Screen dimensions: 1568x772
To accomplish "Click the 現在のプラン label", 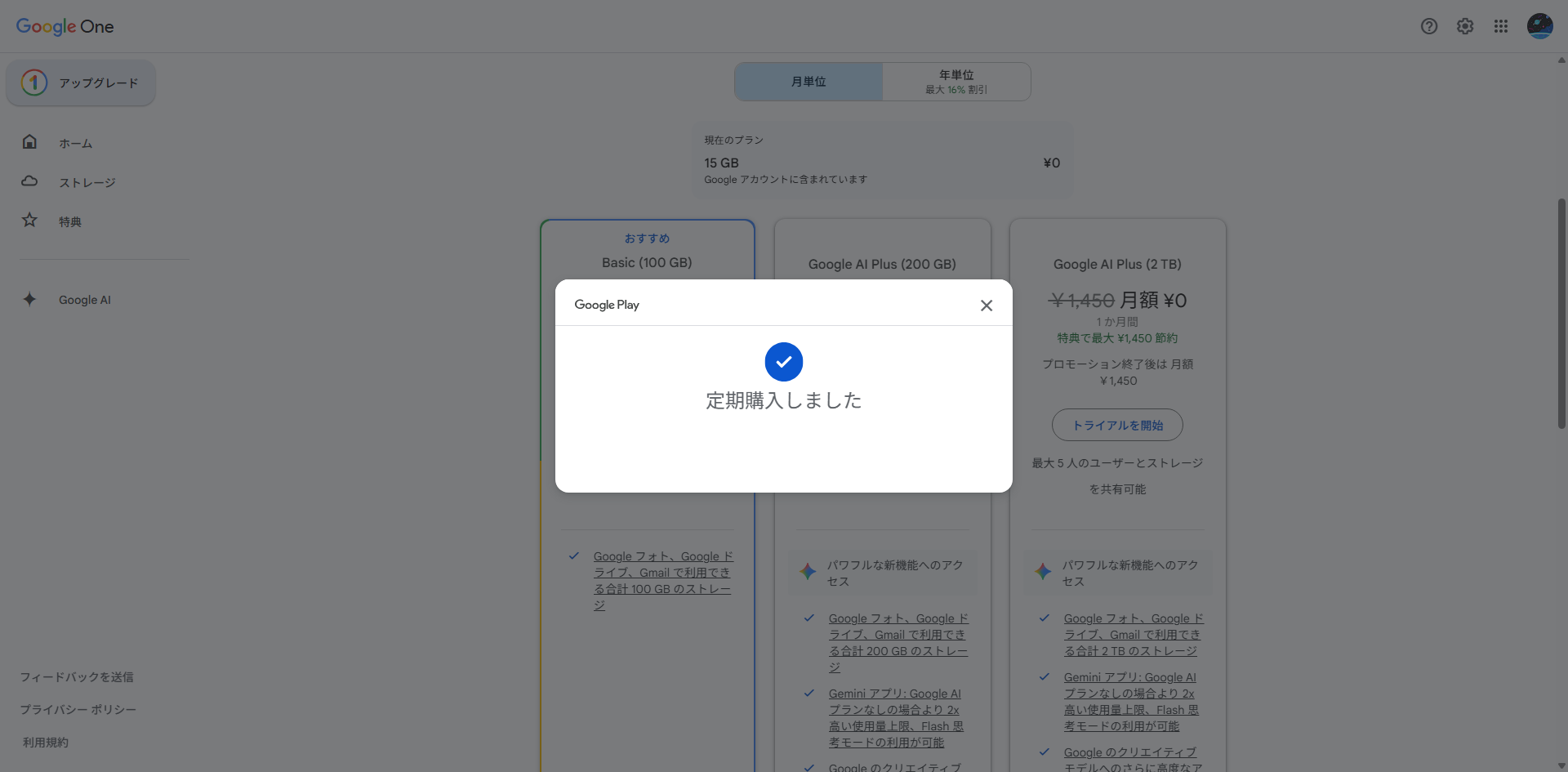I will [734, 141].
